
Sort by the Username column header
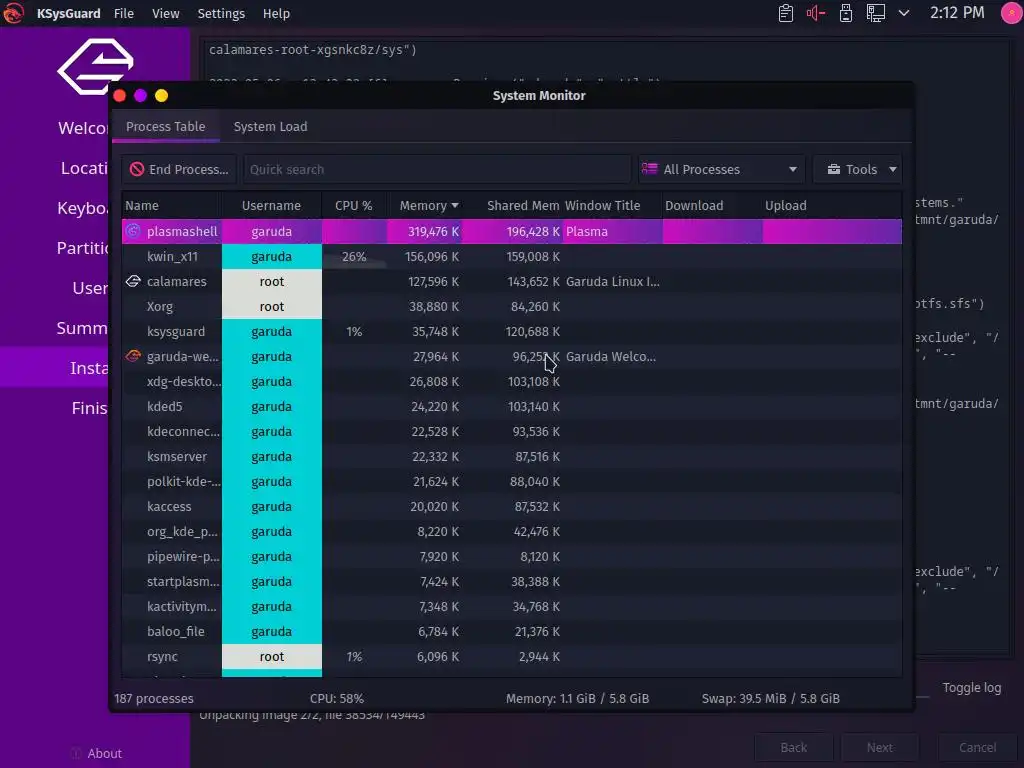tap(272, 206)
